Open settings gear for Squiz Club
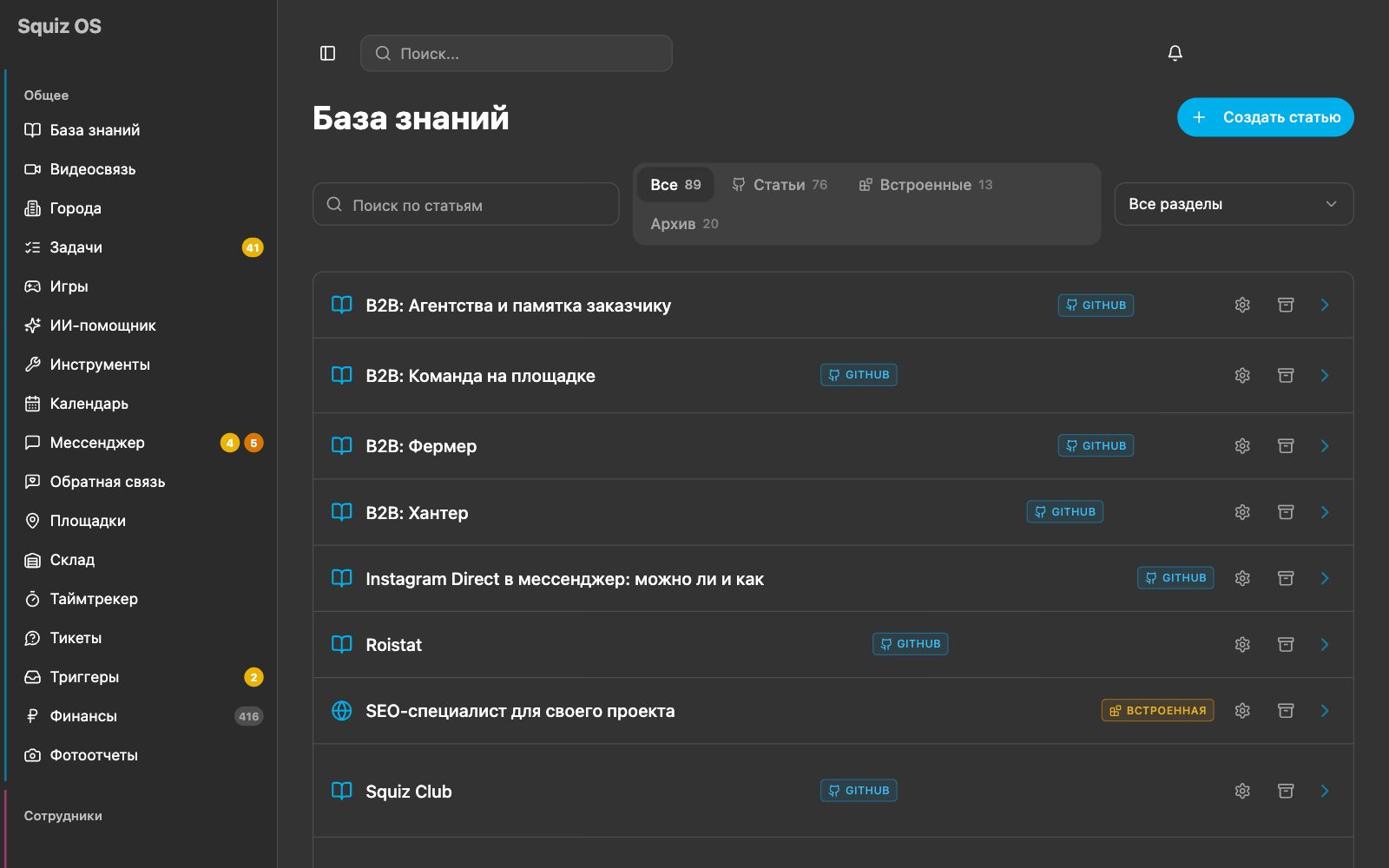The width and height of the screenshot is (1389, 868). pyautogui.click(x=1242, y=791)
